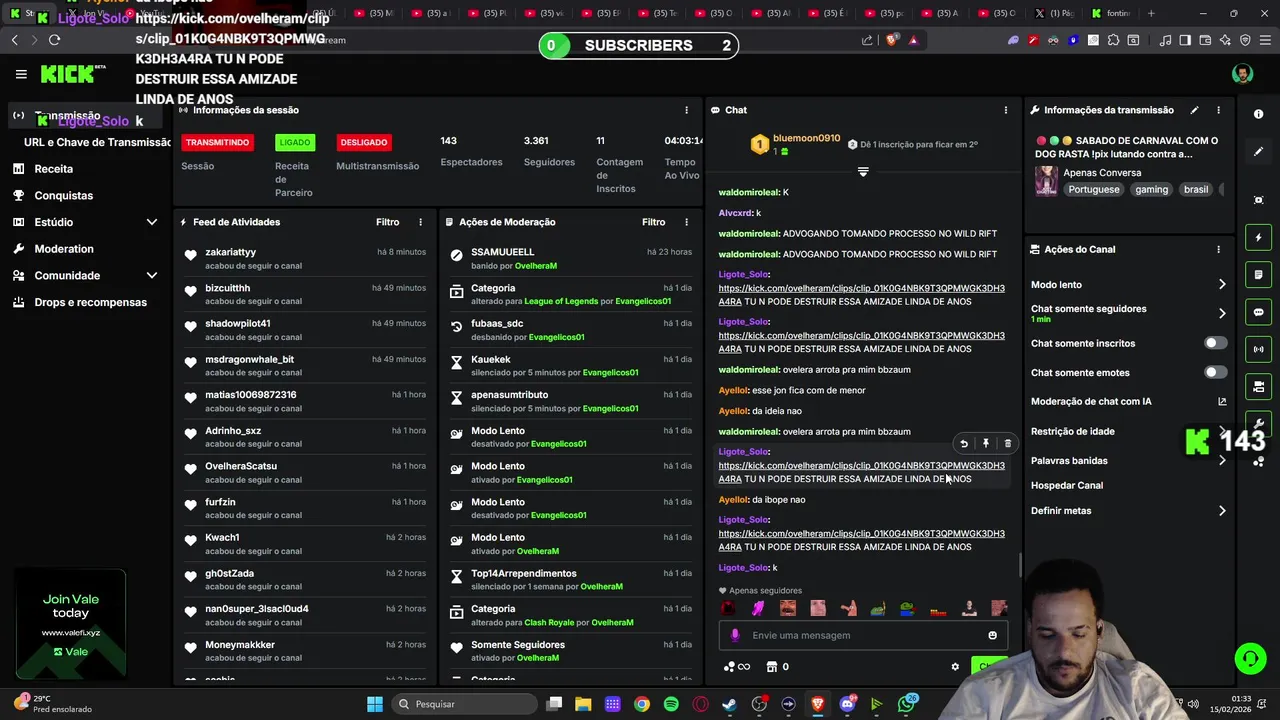This screenshot has height=720, width=1280.
Task: Go to Moderation in sidebar
Action: point(64,249)
